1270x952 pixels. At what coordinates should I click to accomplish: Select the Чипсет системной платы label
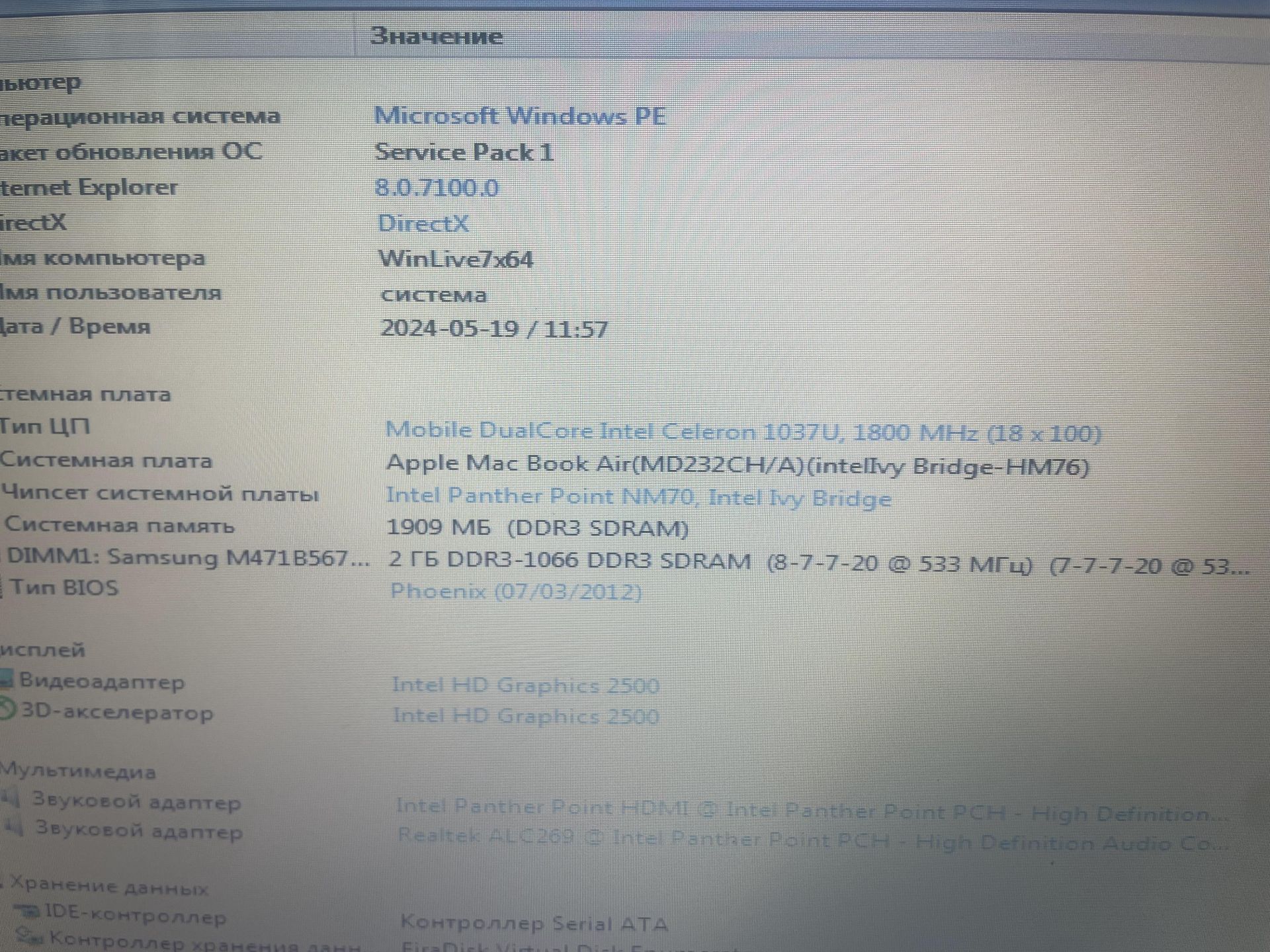[x=160, y=494]
